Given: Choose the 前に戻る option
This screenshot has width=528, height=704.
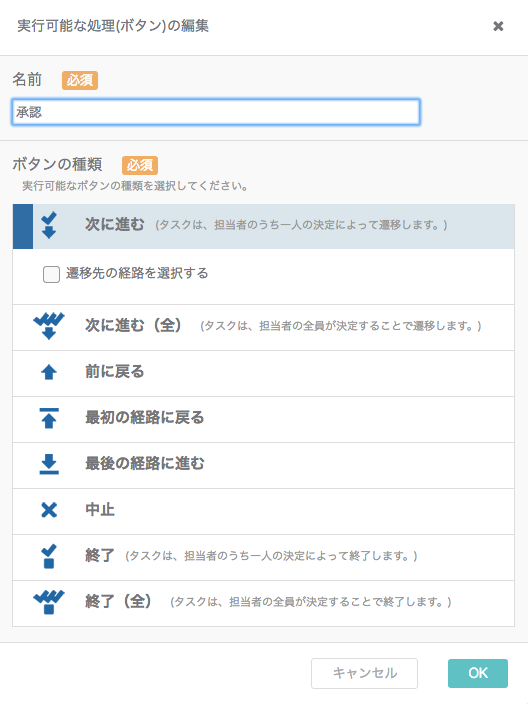Looking at the screenshot, I should pyautogui.click(x=264, y=374).
